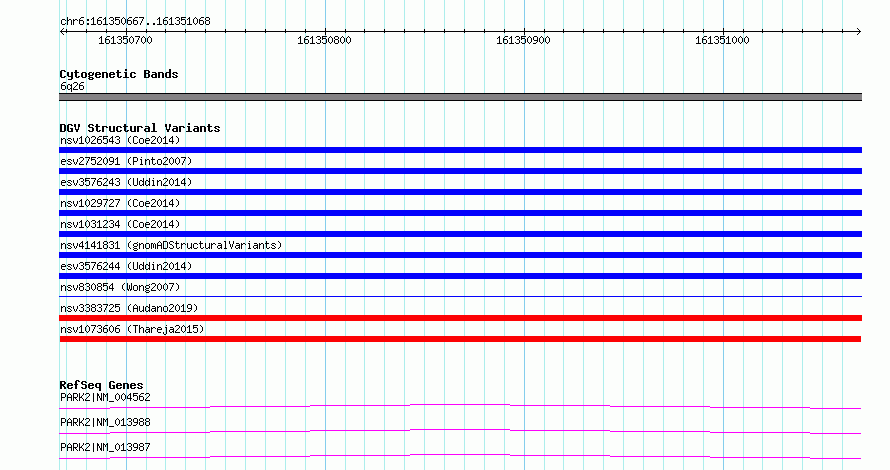
Task: Click the red bar for nsv1073606
Action: click(x=460, y=339)
